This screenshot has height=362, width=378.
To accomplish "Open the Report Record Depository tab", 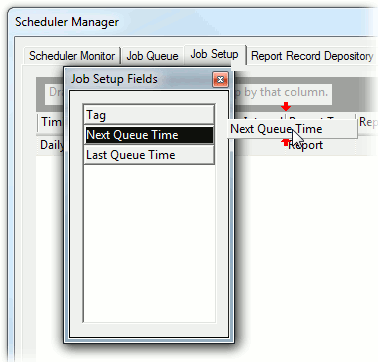I will (x=312, y=56).
